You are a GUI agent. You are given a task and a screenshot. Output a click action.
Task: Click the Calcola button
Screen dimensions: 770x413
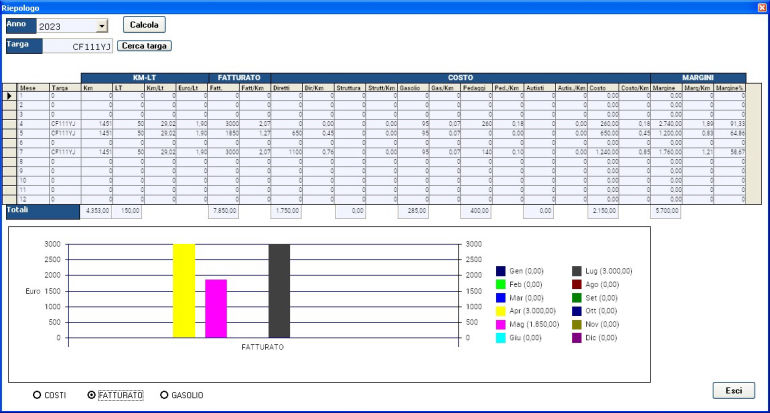pyautogui.click(x=144, y=25)
